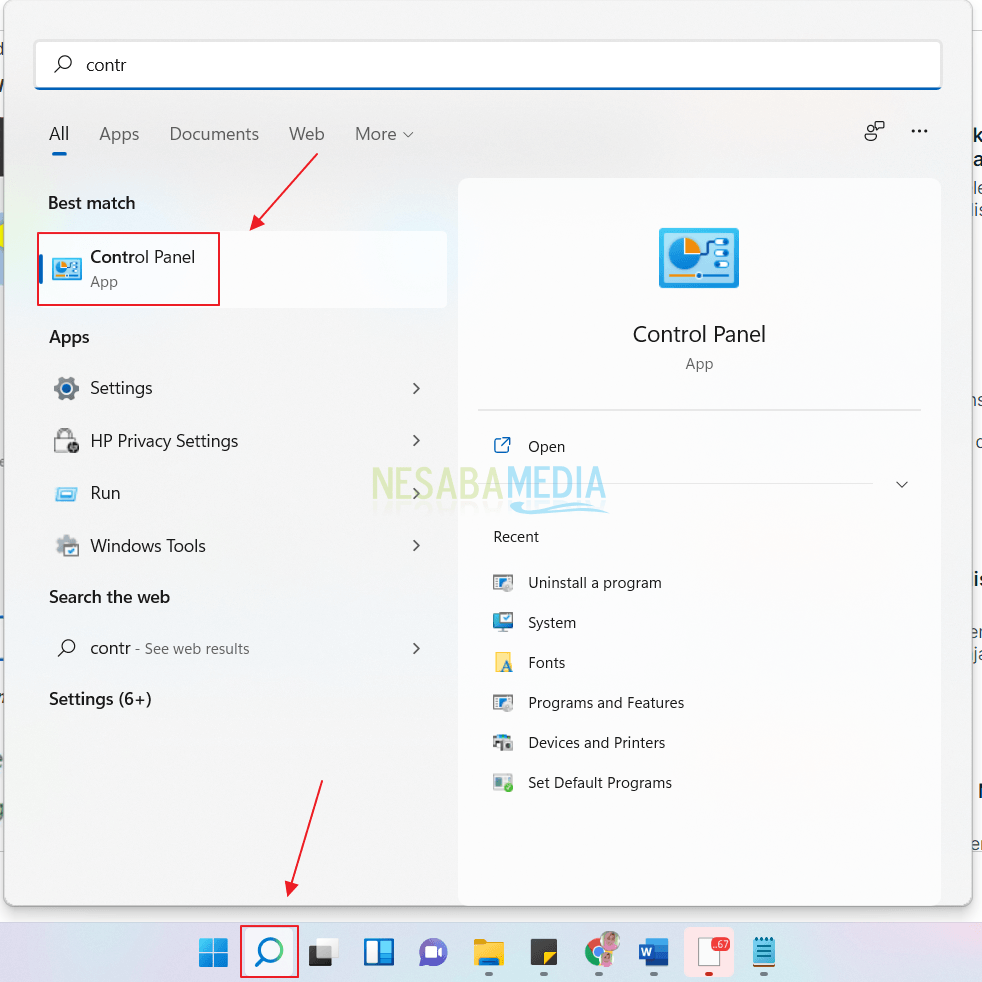Switch to the Web tab
This screenshot has width=982, height=982.
[x=306, y=134]
